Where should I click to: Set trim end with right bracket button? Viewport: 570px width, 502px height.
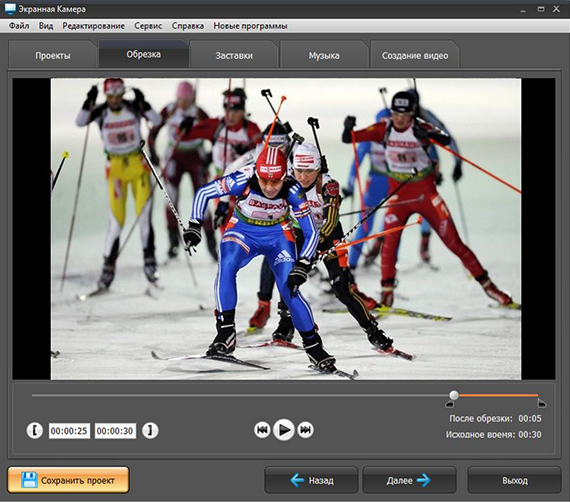150,430
